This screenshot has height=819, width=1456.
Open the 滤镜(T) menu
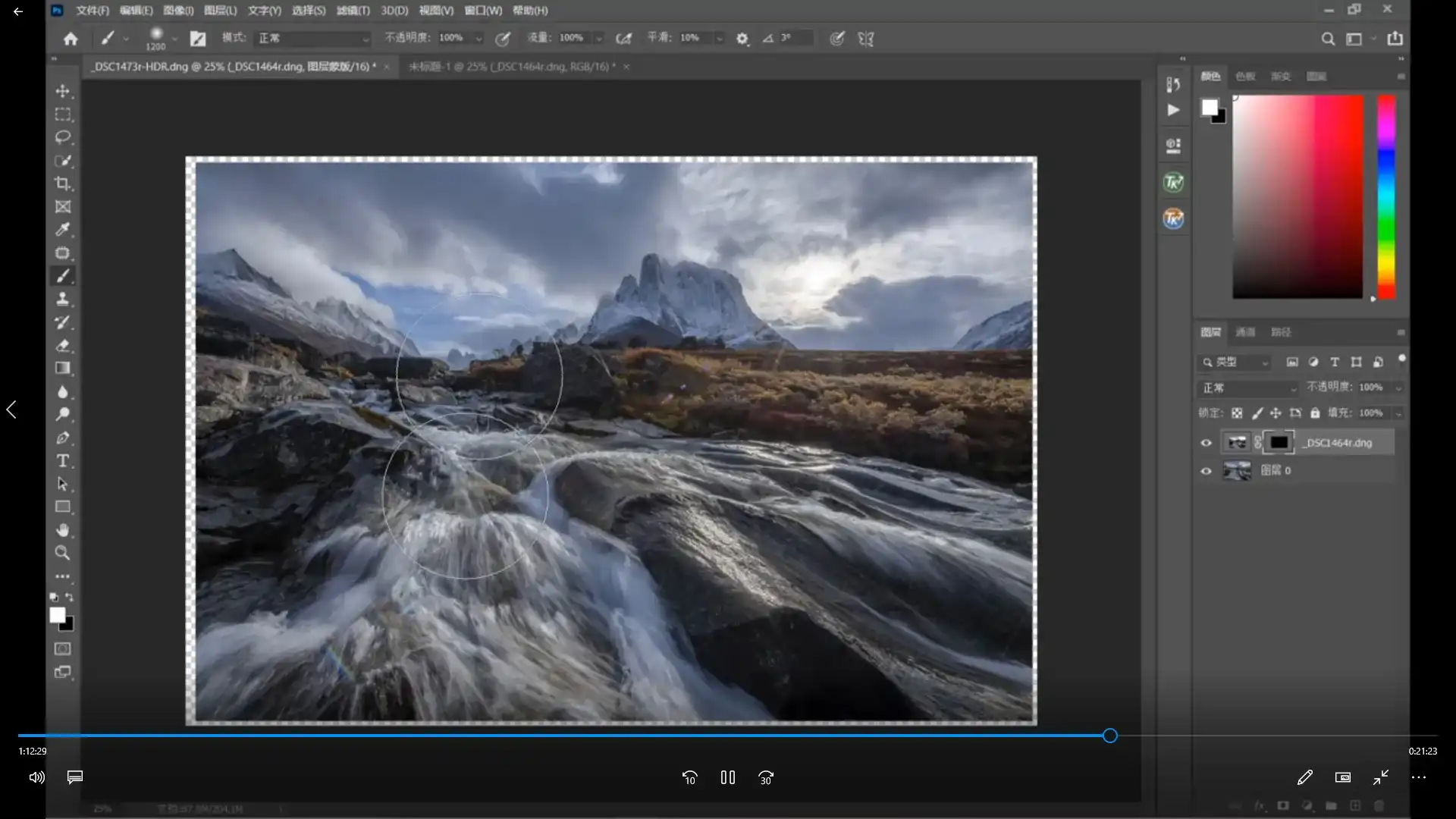(x=353, y=11)
